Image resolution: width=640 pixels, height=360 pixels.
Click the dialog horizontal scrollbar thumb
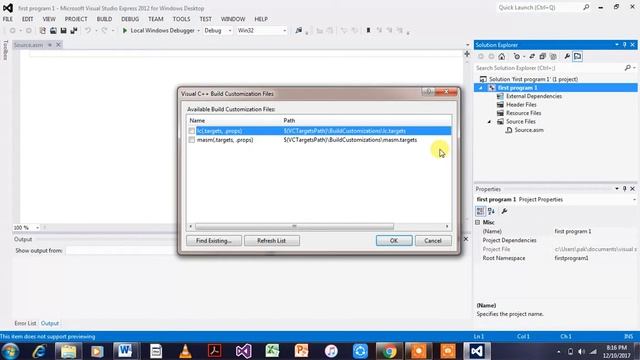[294, 226]
